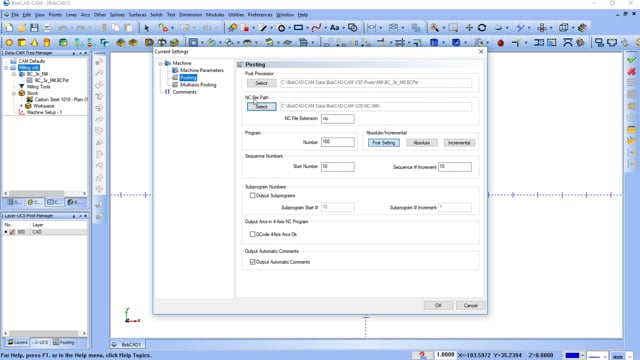
Task: Click the pan crosshair view icon
Action: [469, 28]
